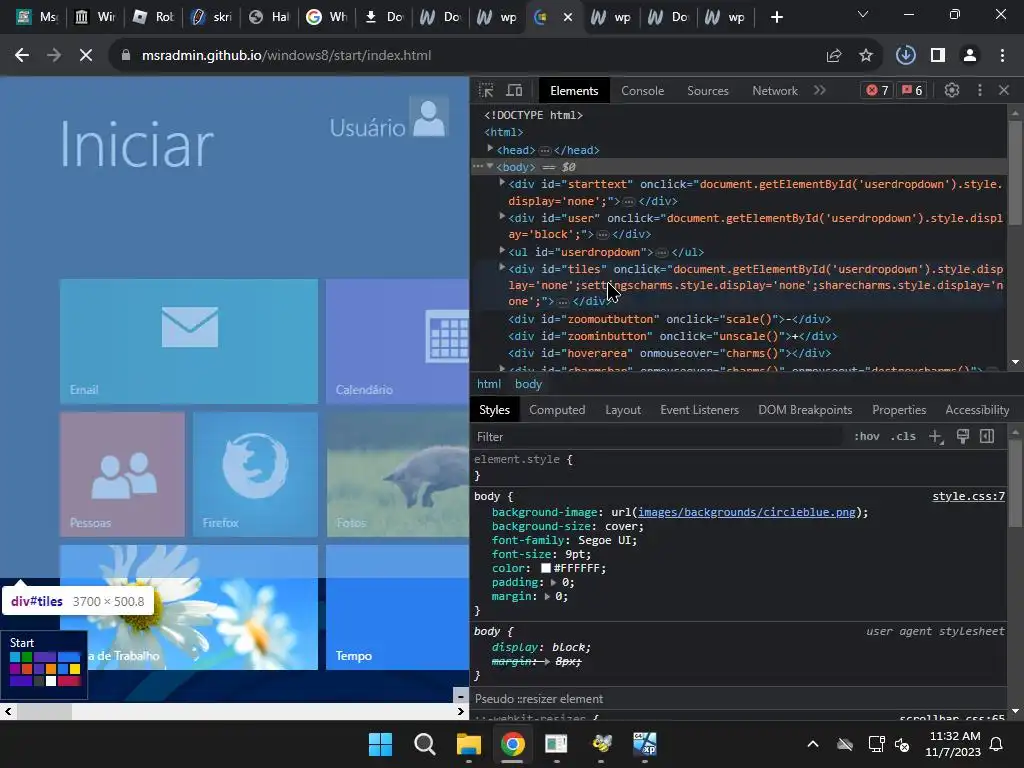This screenshot has height=768, width=1024.
Task: Select the zoomoutbutton div line
Action: coord(669,319)
